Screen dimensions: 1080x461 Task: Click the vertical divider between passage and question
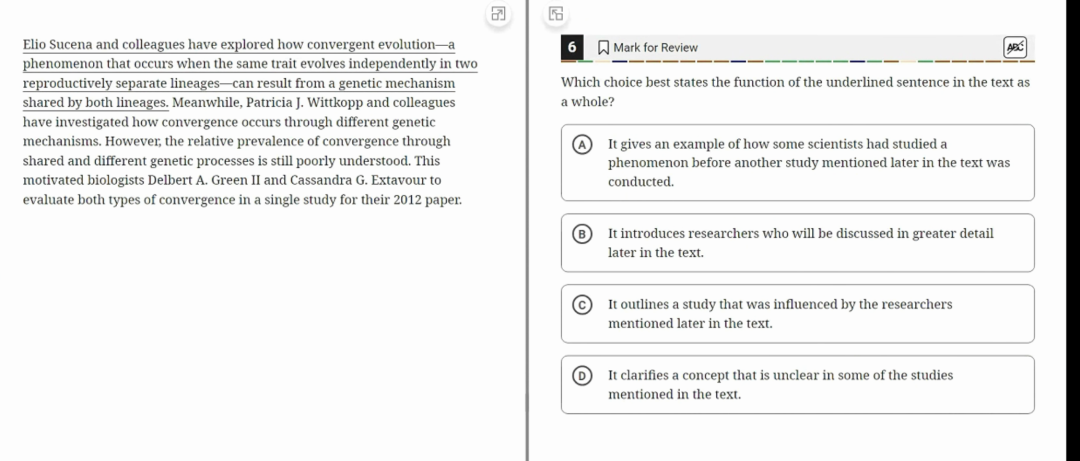point(528,230)
